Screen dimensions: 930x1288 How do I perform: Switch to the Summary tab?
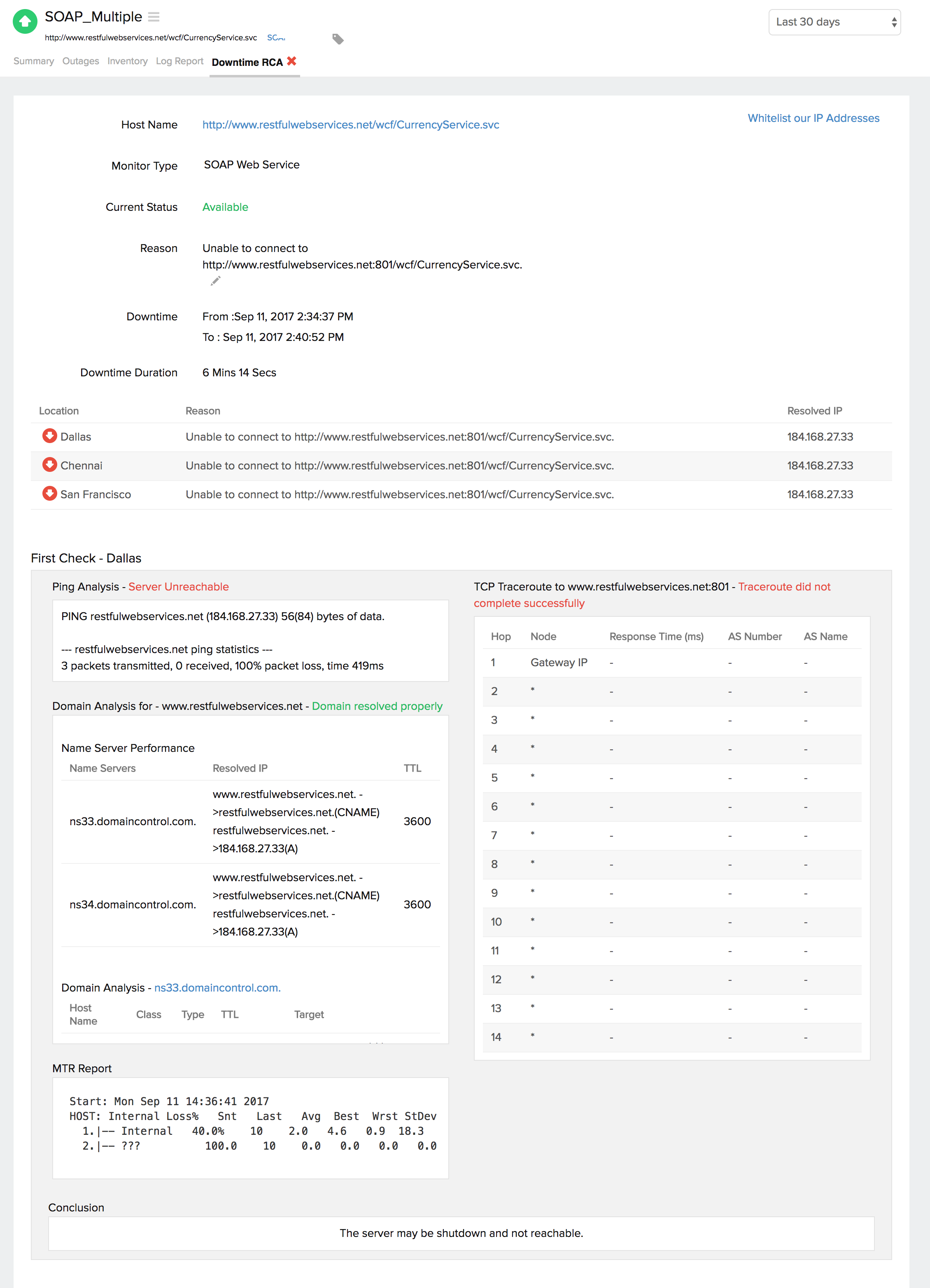(33, 61)
